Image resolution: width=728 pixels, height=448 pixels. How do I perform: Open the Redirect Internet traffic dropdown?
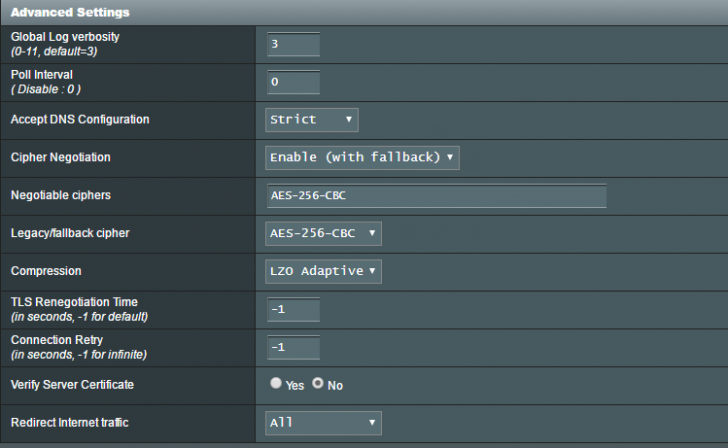pos(323,423)
